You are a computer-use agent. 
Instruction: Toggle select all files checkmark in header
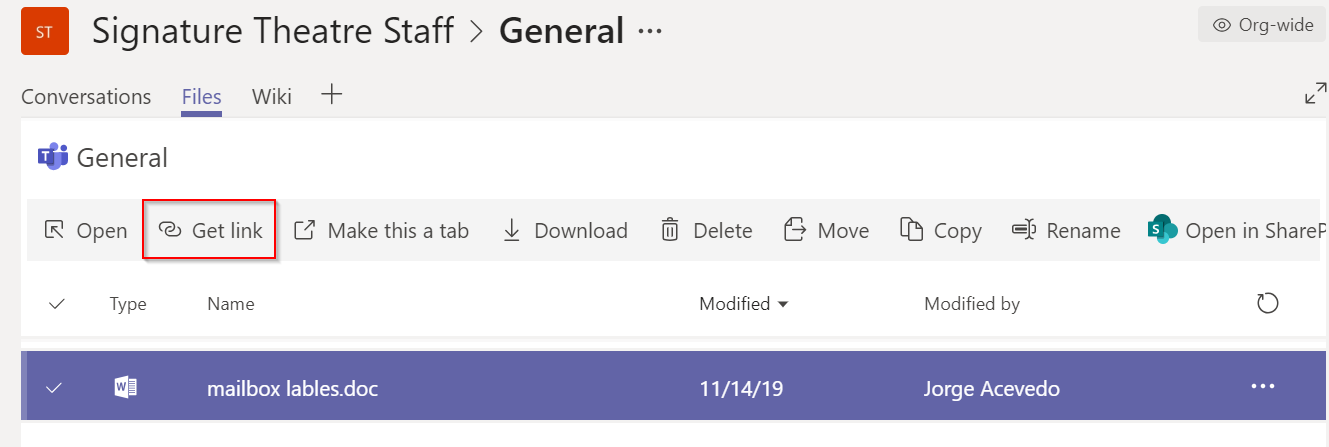point(57,304)
